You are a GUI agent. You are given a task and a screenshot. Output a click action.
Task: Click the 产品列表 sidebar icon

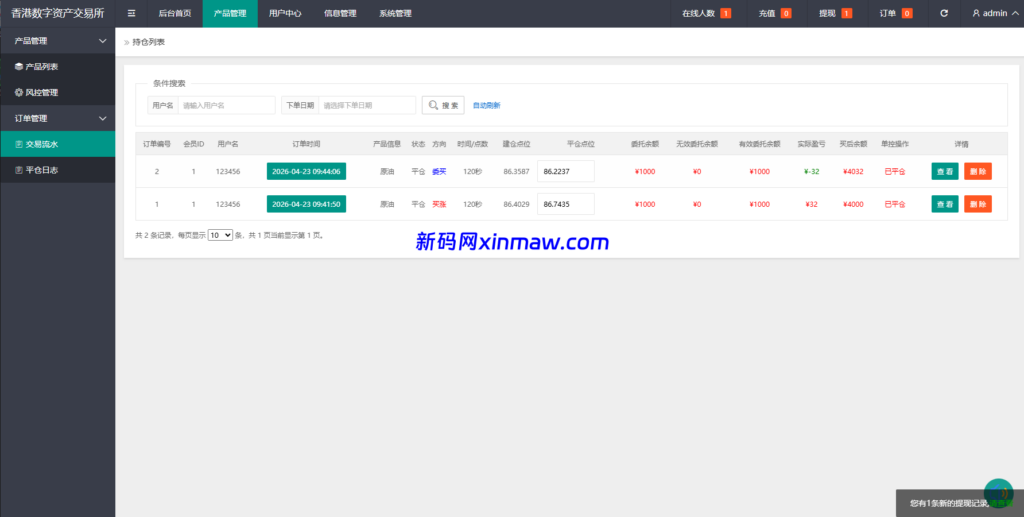(x=19, y=67)
